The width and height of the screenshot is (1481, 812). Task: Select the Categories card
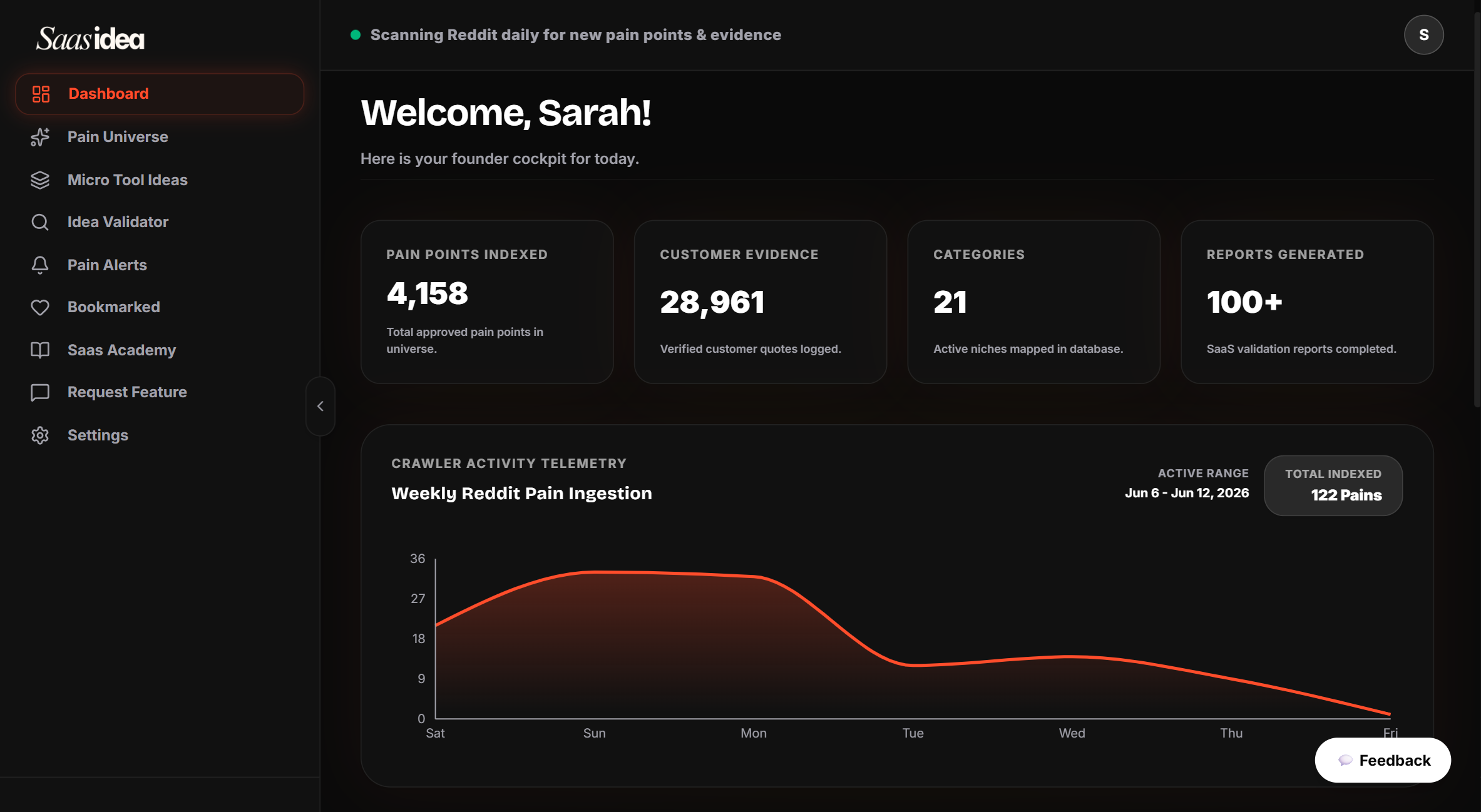[x=1034, y=302]
